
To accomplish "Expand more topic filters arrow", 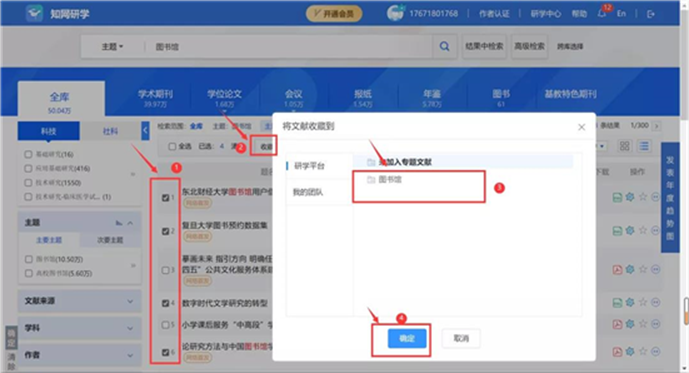I will pyautogui.click(x=133, y=265).
